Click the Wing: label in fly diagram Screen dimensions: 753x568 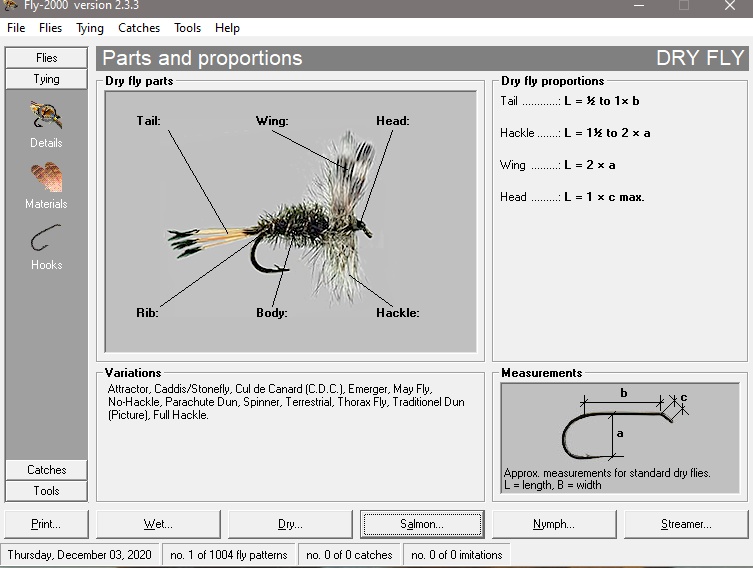[x=272, y=121]
